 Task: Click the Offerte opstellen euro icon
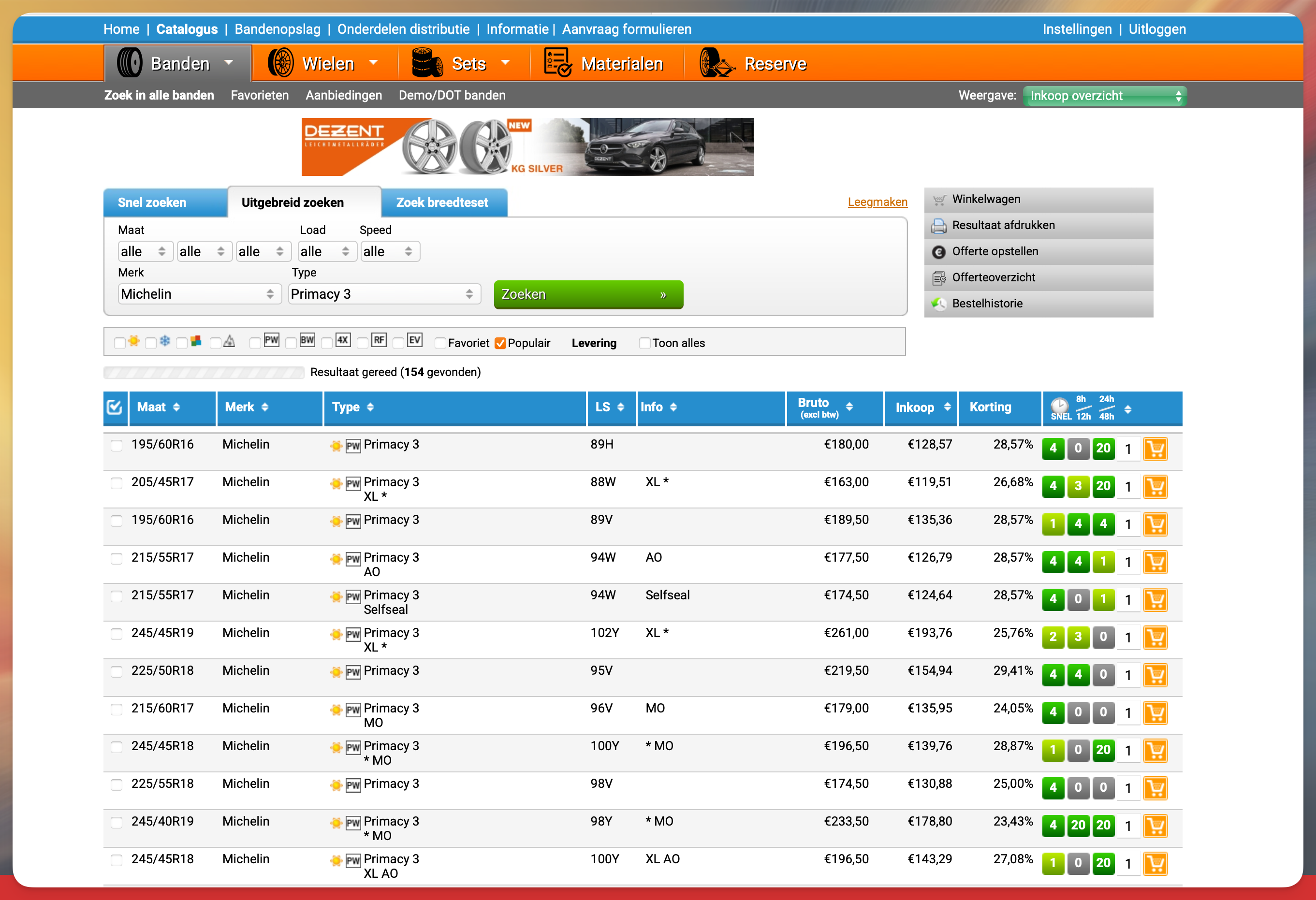pos(939,252)
